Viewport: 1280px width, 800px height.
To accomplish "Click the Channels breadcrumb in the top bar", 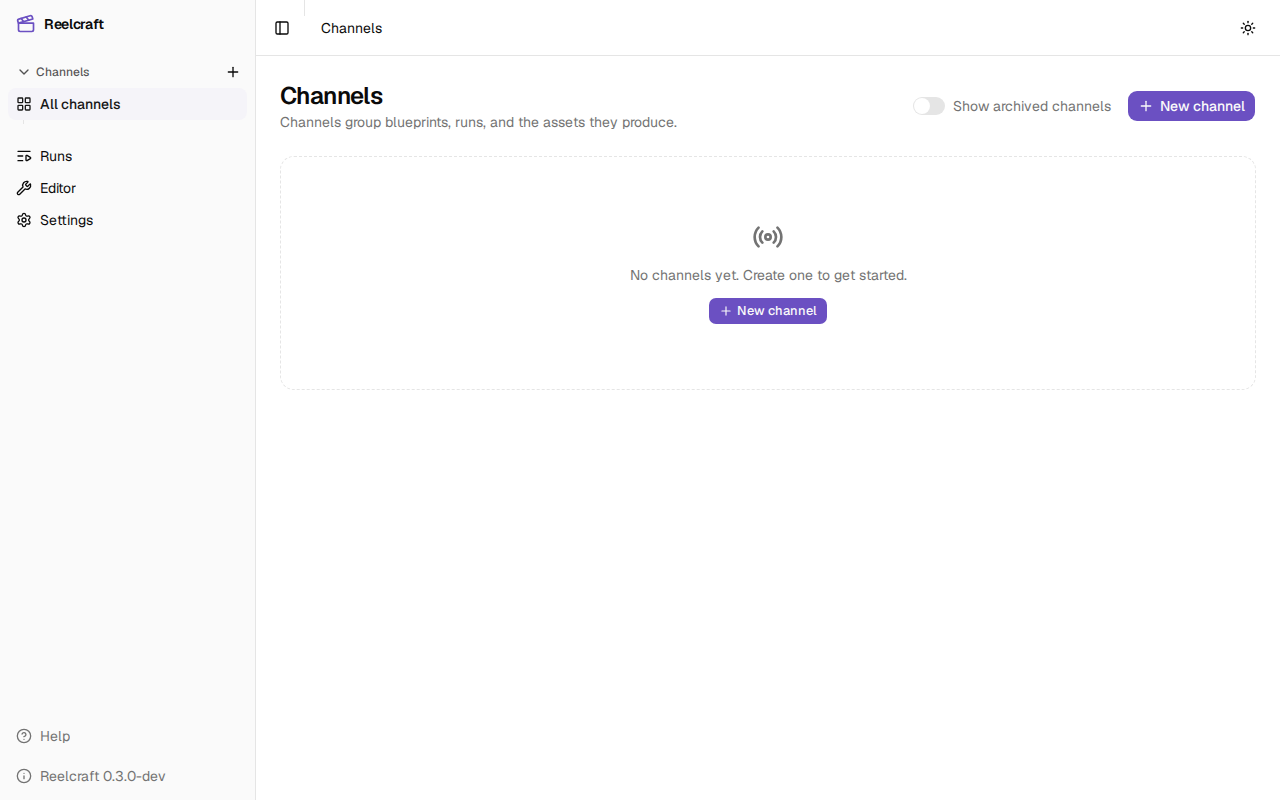I will (351, 28).
